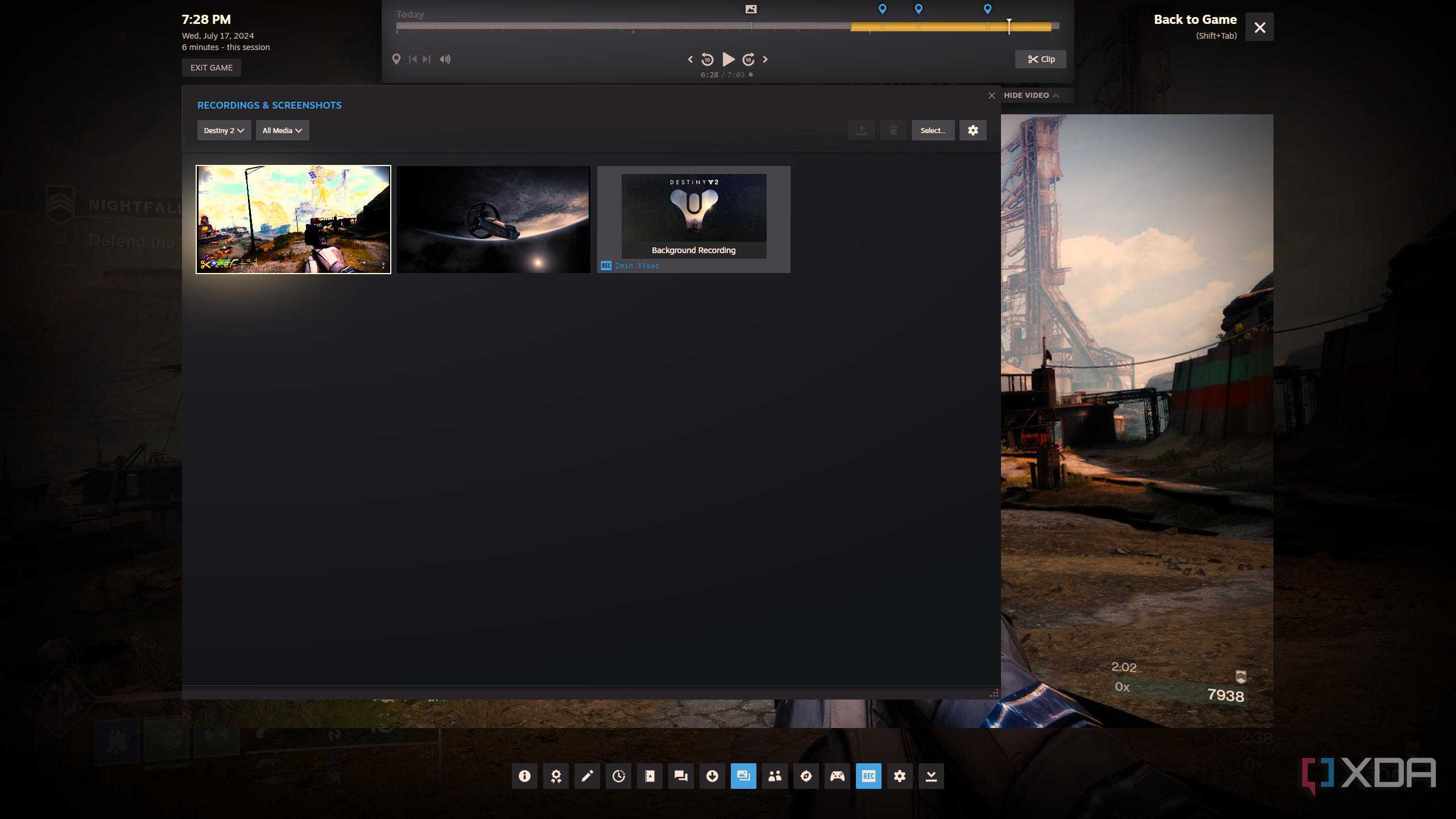Click the scissors Clip button

[x=1041, y=59]
